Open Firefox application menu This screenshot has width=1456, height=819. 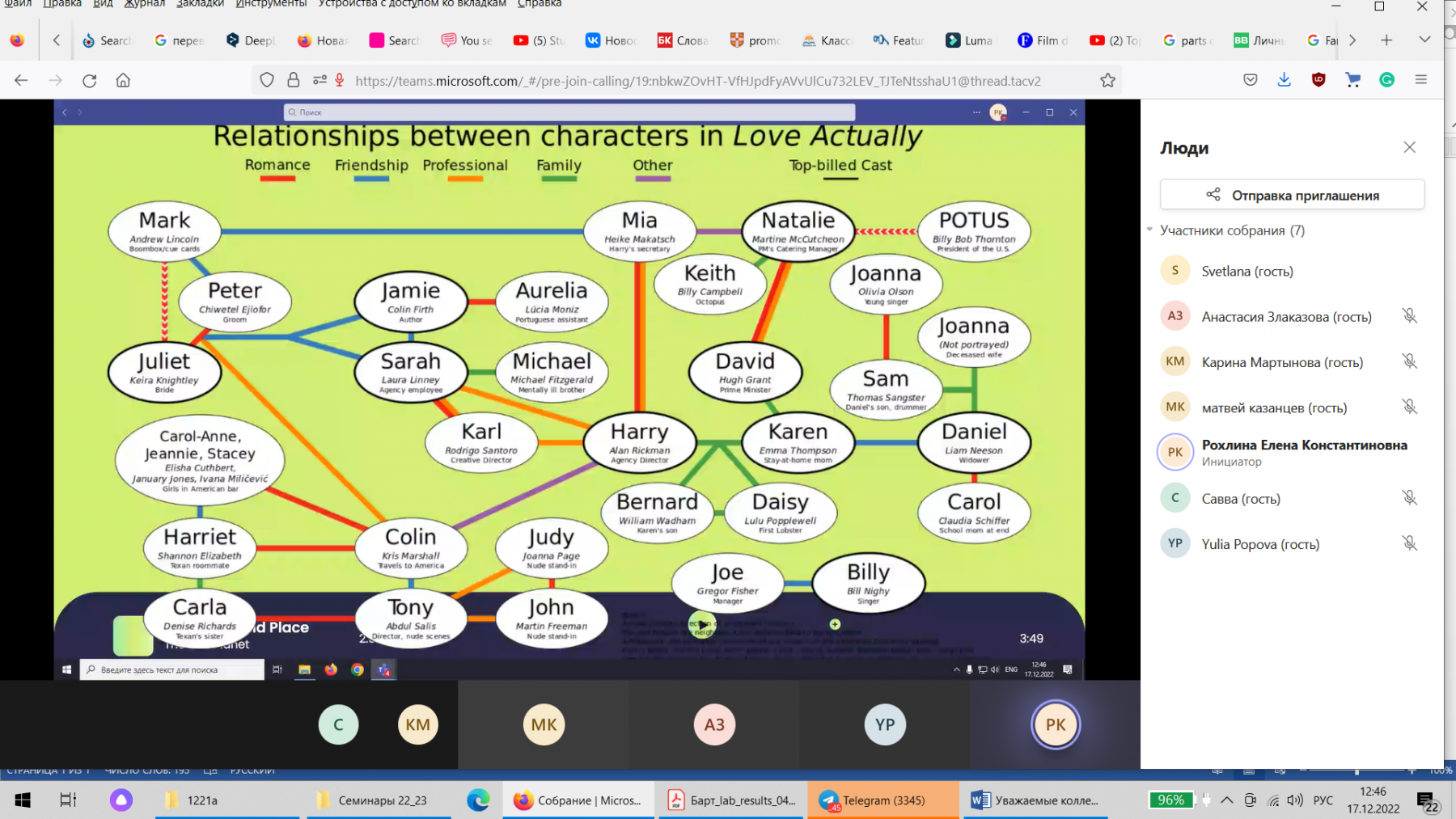[1420, 80]
